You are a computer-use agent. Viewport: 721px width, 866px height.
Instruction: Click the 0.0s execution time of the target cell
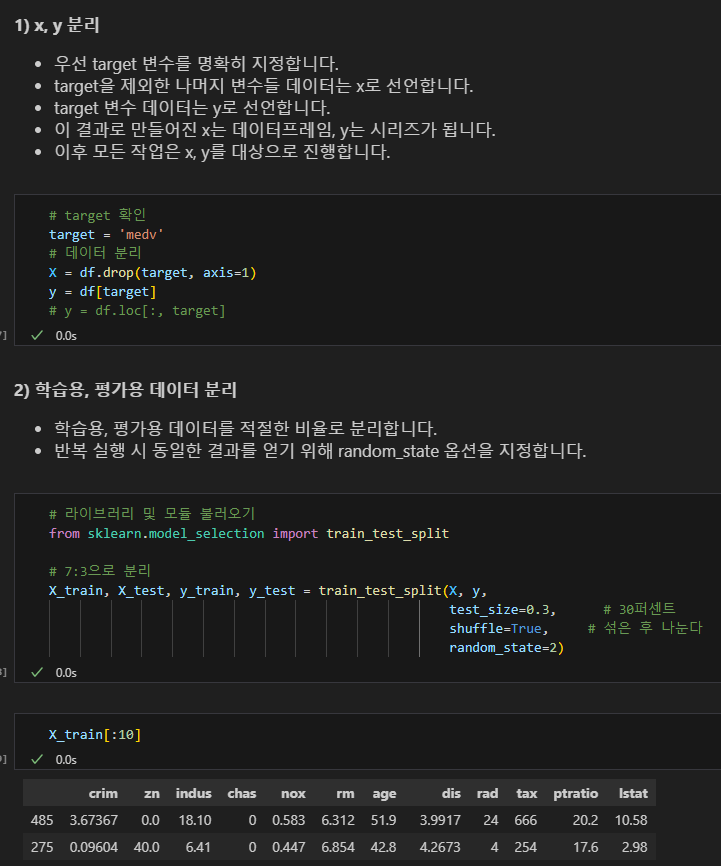pyautogui.click(x=66, y=336)
